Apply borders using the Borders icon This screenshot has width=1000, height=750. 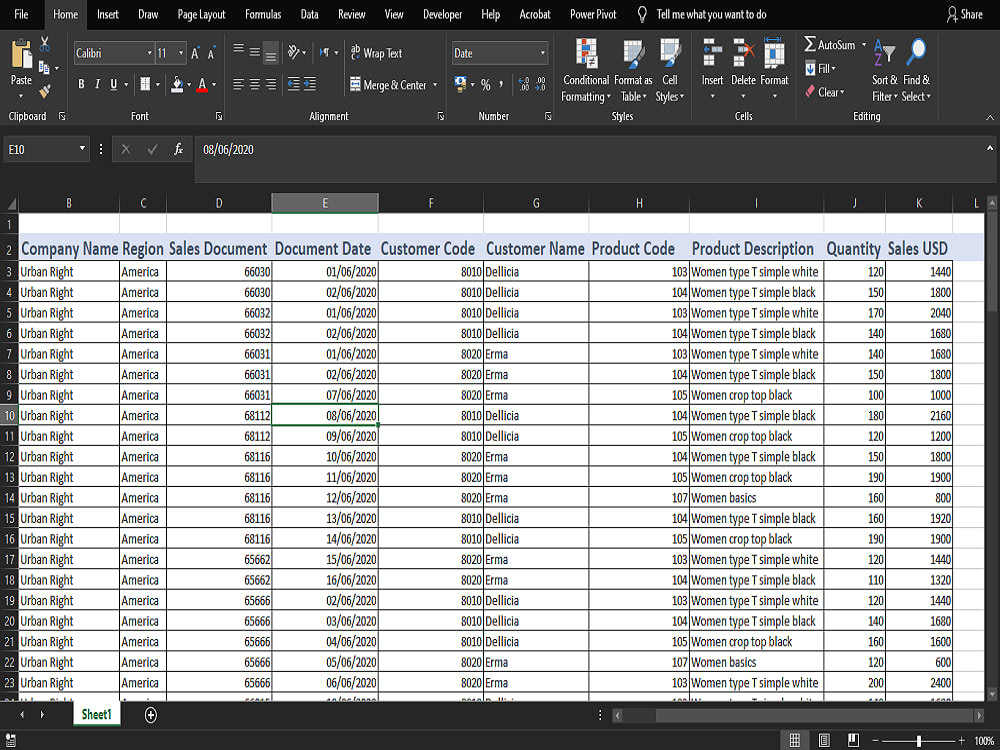[x=145, y=84]
